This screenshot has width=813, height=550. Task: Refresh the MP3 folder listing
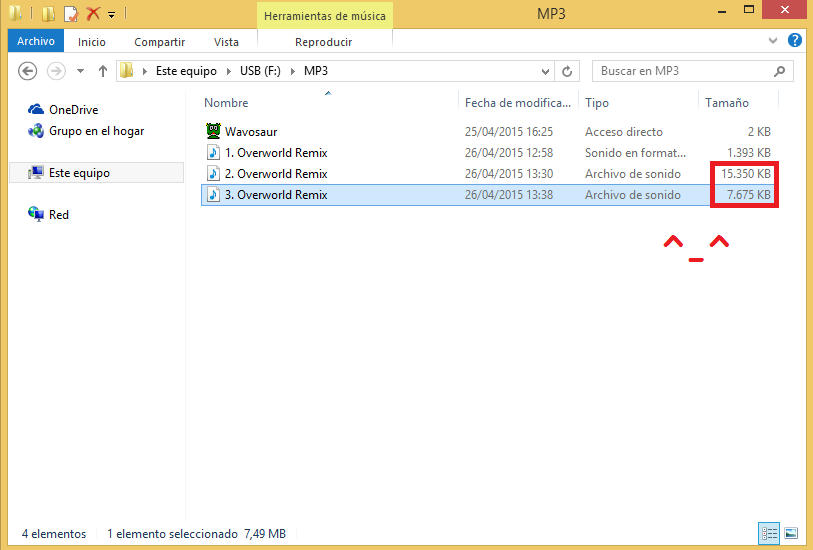pos(567,71)
